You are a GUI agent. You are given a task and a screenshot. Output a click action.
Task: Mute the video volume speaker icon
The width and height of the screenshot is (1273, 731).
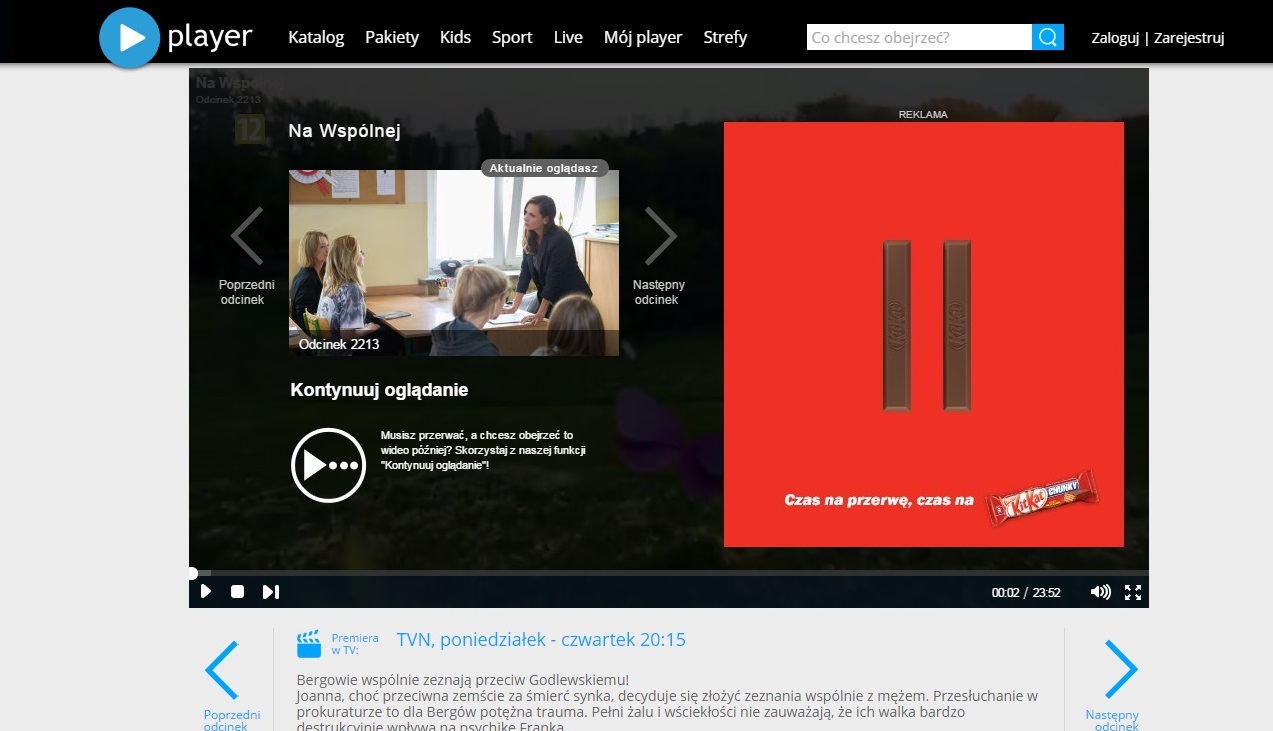[x=1100, y=592]
